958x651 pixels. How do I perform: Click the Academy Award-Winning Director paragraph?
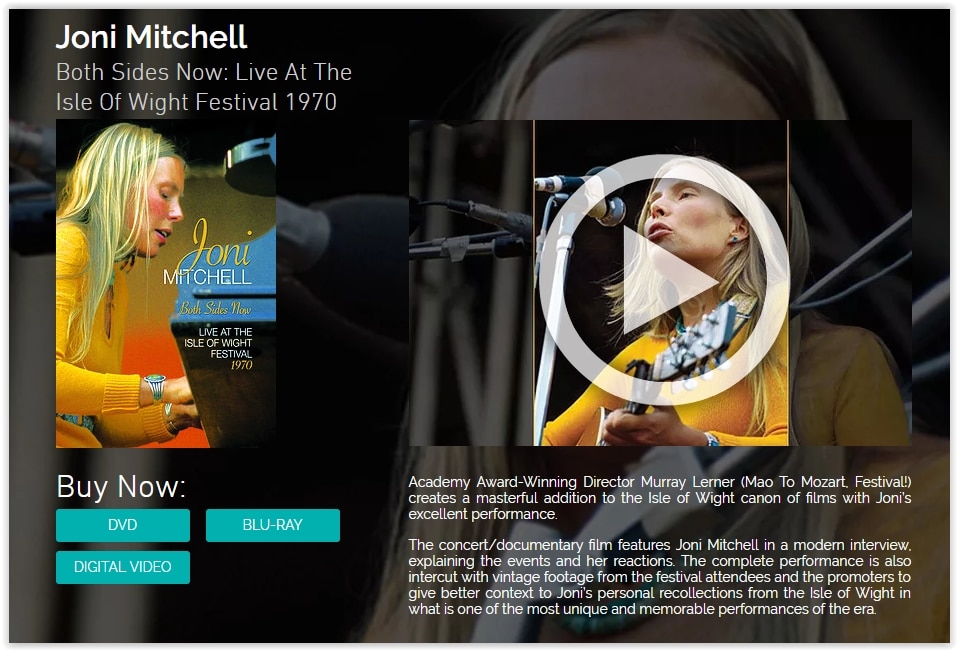[660, 498]
